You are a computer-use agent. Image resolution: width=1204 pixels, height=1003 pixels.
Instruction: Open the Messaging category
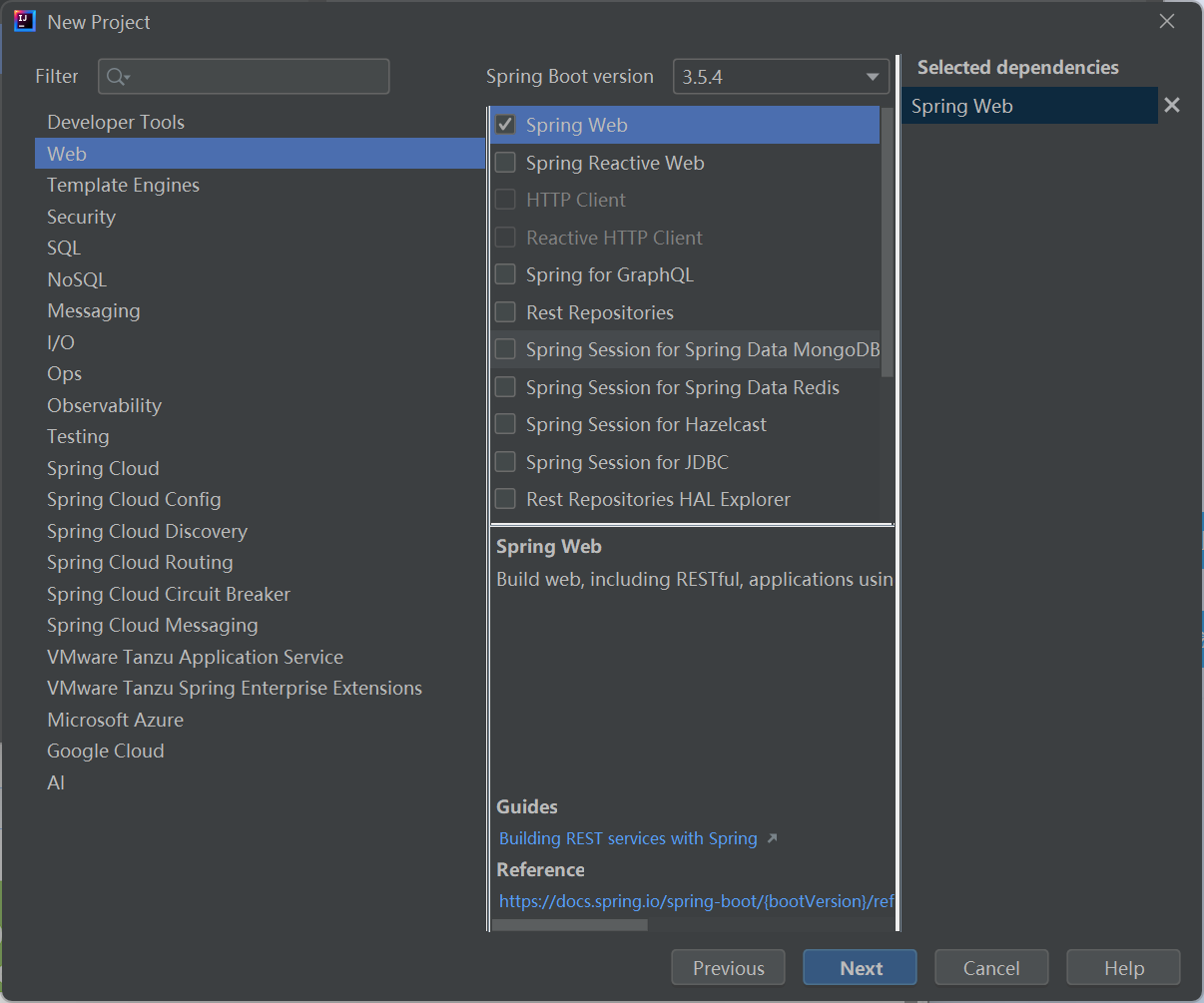click(260, 310)
